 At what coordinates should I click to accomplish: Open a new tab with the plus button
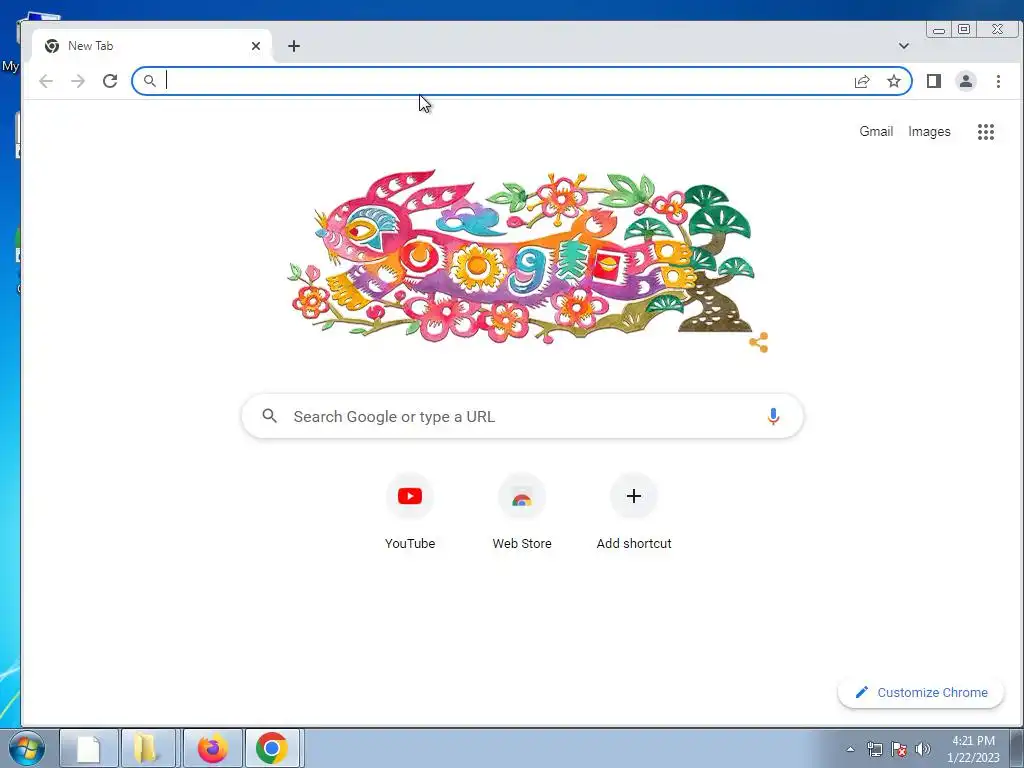point(294,46)
